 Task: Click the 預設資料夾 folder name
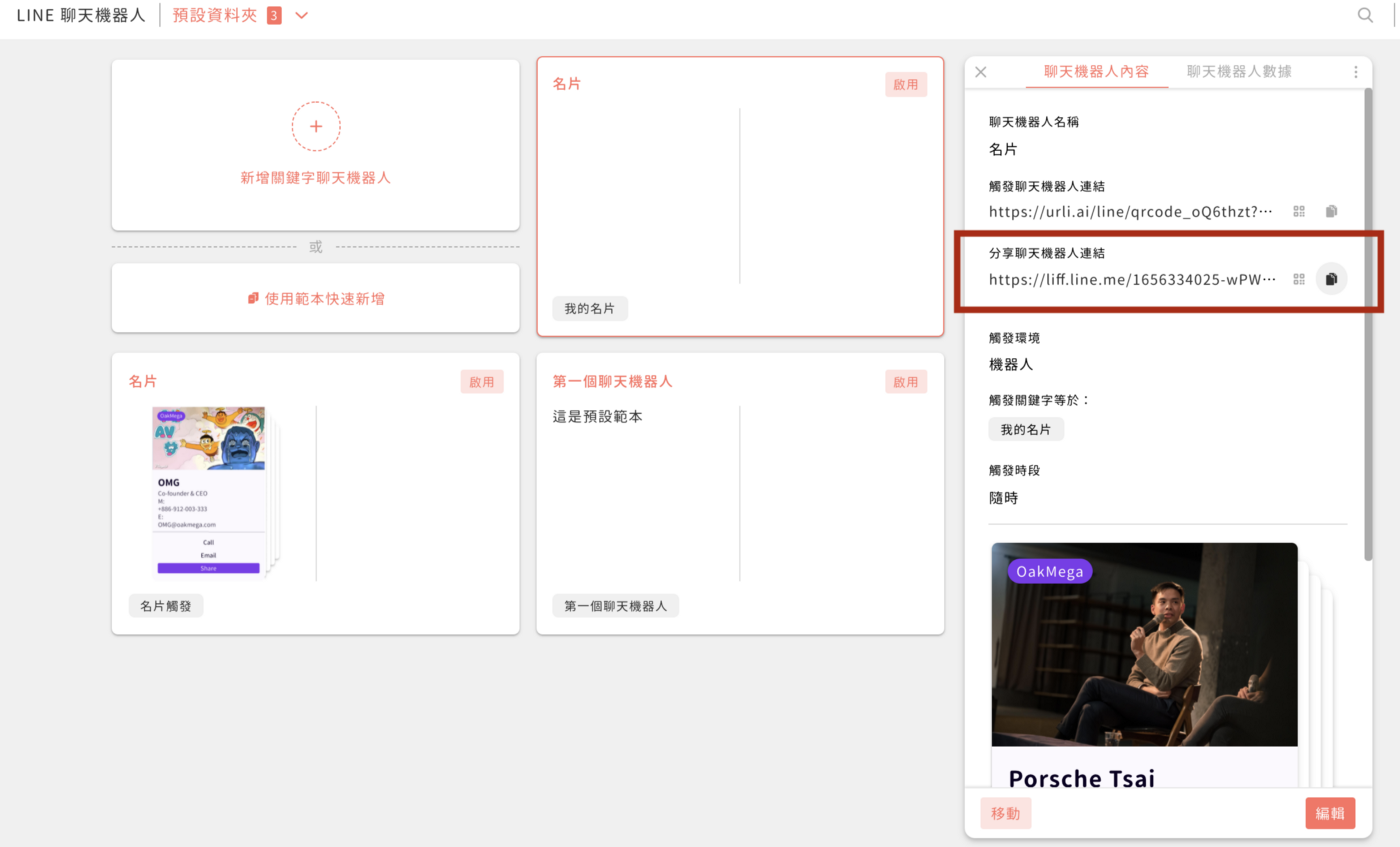click(215, 15)
